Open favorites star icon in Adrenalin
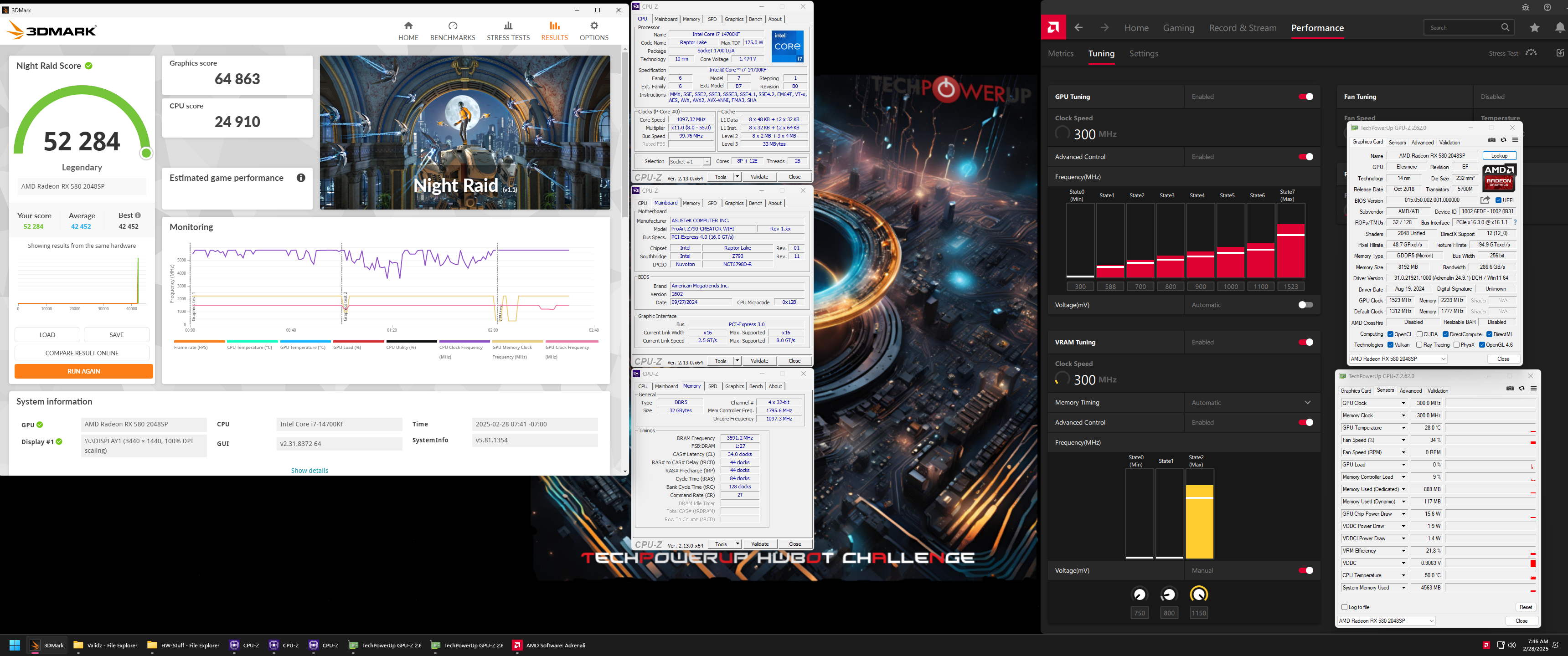1568x656 pixels. coord(1535,27)
